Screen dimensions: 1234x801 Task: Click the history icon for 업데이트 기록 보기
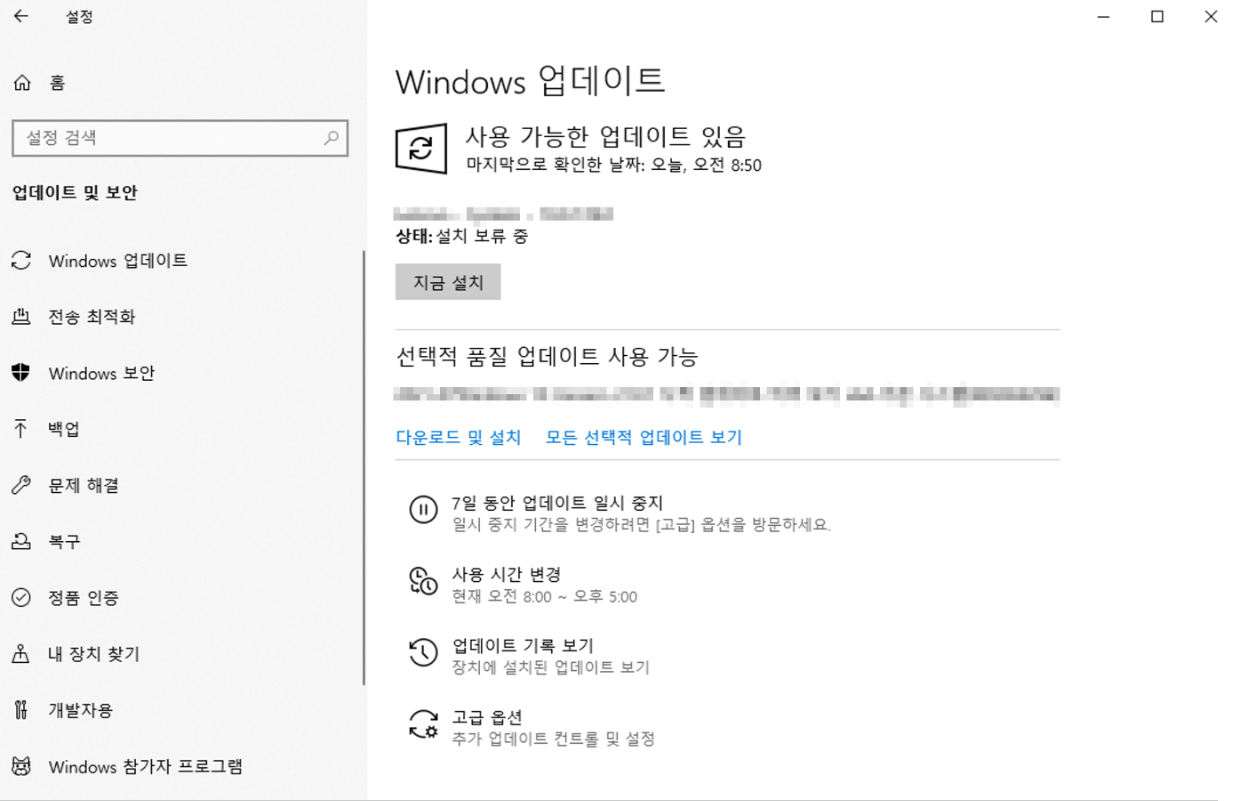click(423, 652)
